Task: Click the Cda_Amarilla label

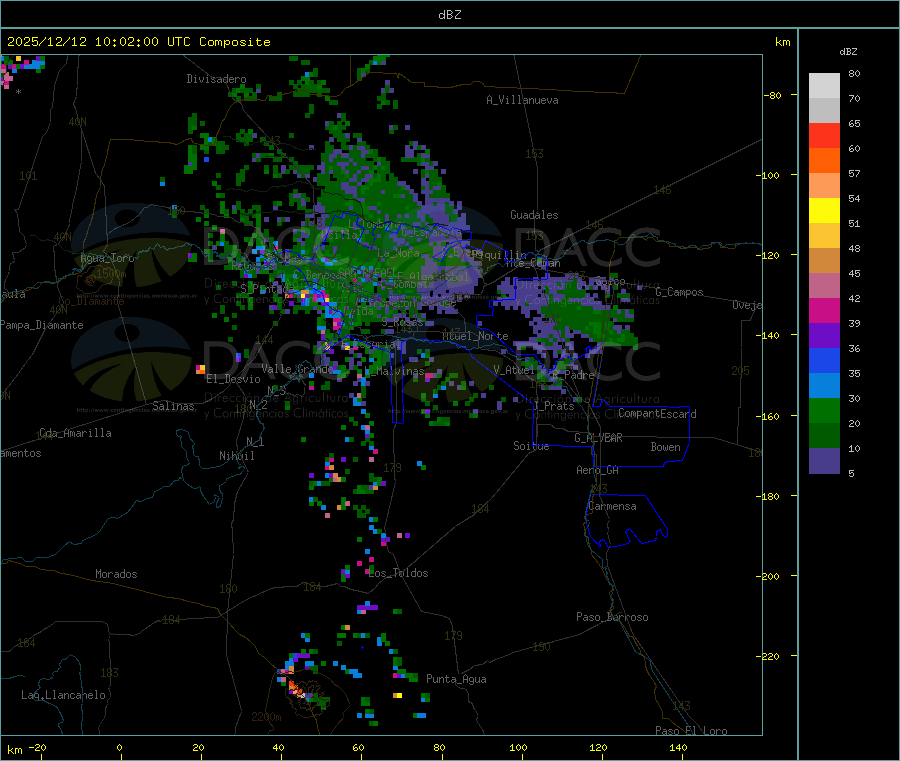Action: pyautogui.click(x=75, y=433)
